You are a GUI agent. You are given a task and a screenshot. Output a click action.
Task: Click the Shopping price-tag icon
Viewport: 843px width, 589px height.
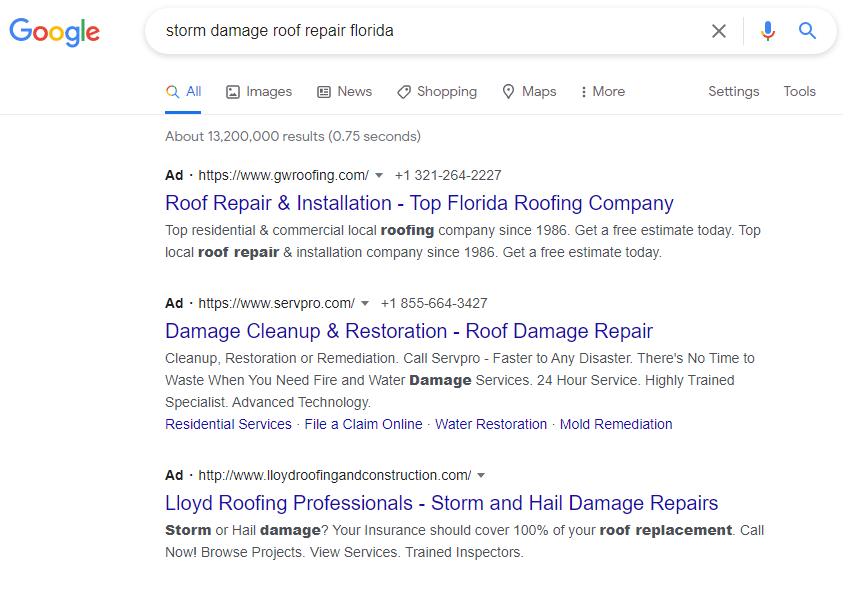pyautogui.click(x=403, y=91)
